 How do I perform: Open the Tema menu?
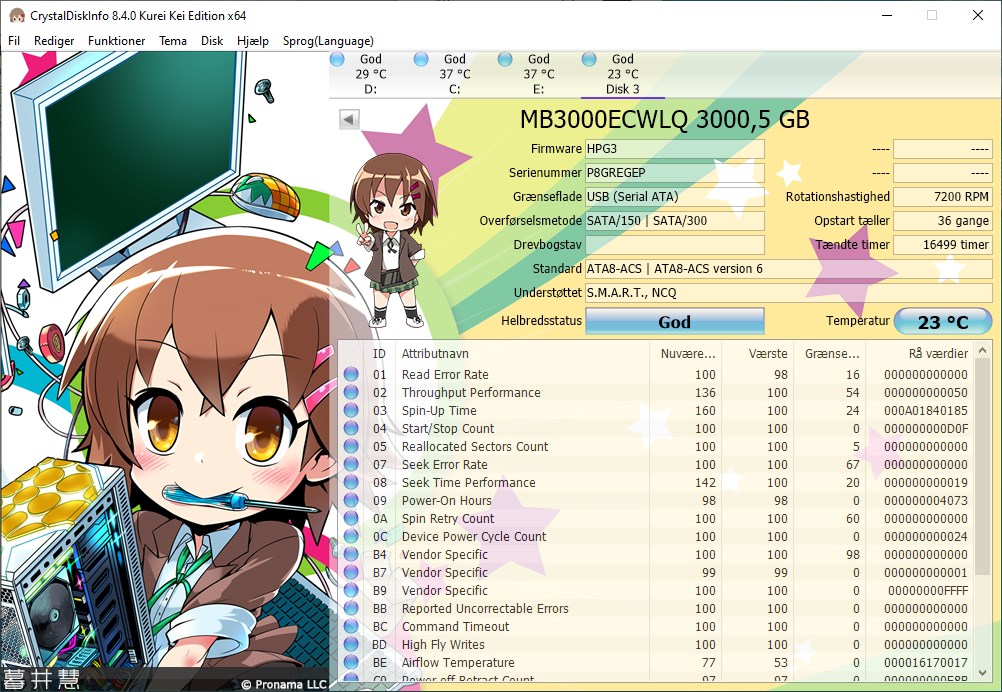pos(173,41)
